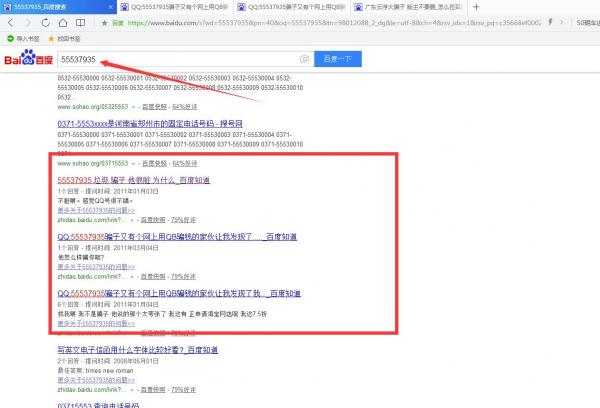Click 百度快照 beside www.sohao.org/03715553
The height and width of the screenshot is (408, 600).
tap(155, 163)
